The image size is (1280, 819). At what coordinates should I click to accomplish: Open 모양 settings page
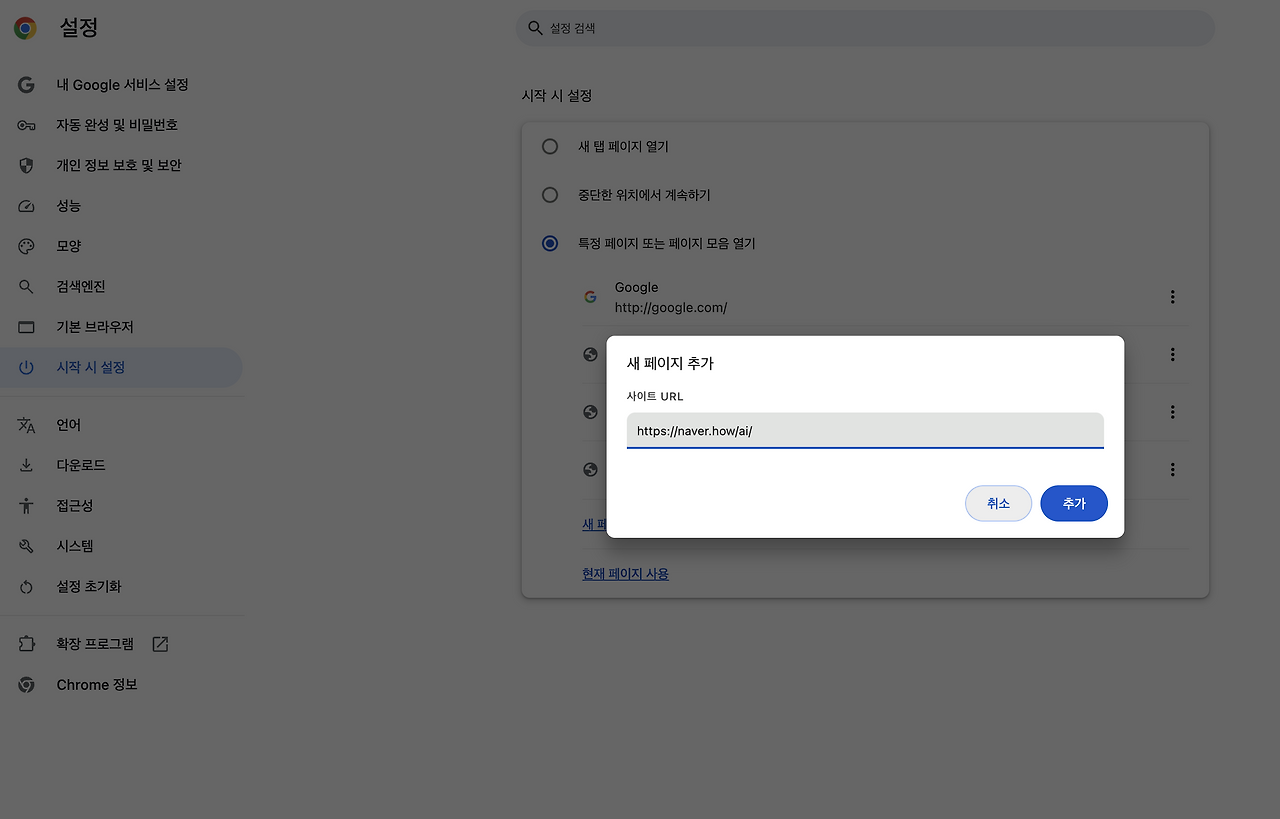(x=121, y=246)
